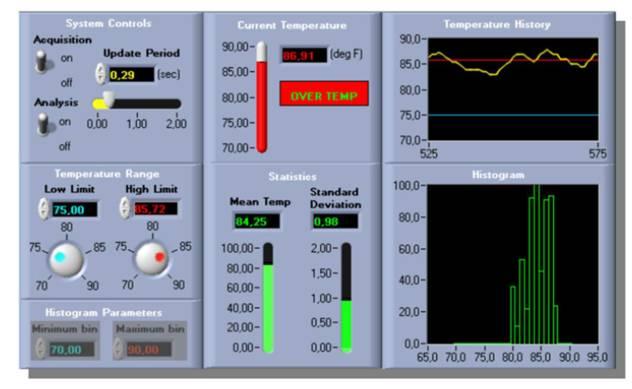Click the red thermometer gauge
This screenshot has width=632, height=389.
[262, 97]
